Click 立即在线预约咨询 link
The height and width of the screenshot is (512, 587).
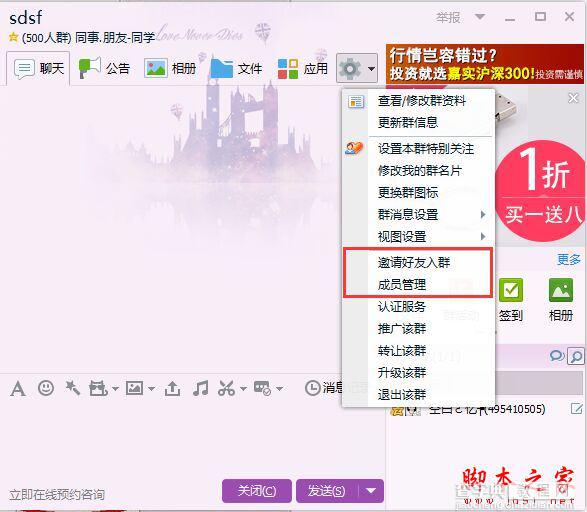click(57, 494)
